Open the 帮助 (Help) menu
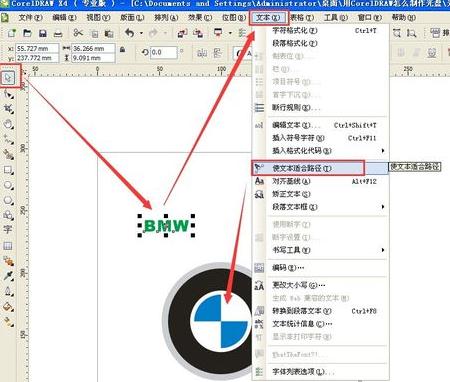This screenshot has width=450, height=382. tap(403, 17)
